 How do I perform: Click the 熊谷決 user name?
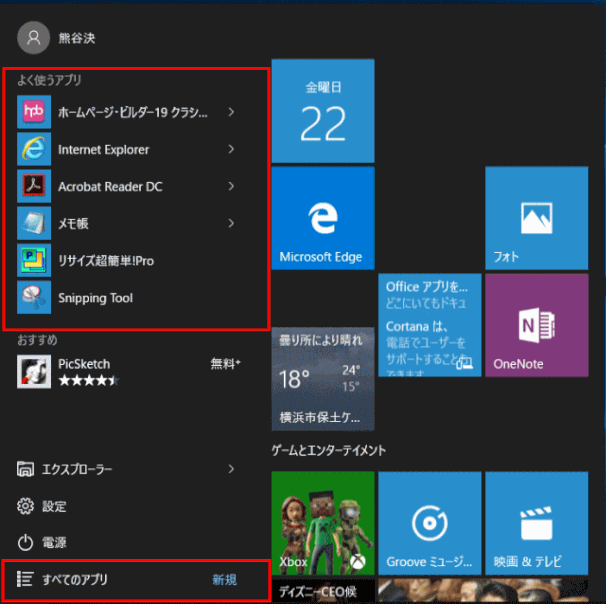point(77,38)
